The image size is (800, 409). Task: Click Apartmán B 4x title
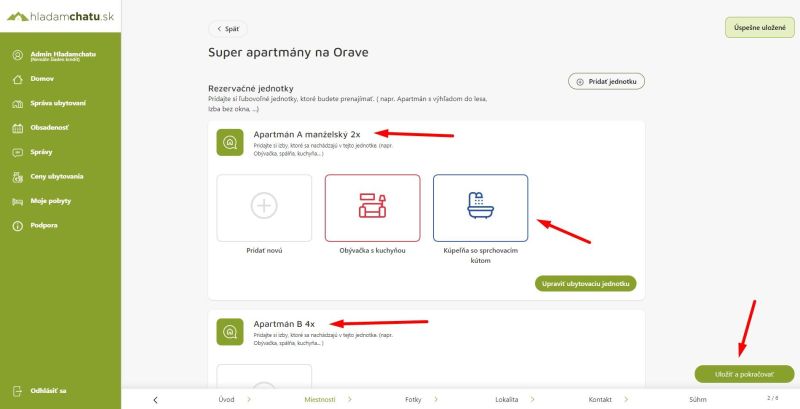pos(284,324)
